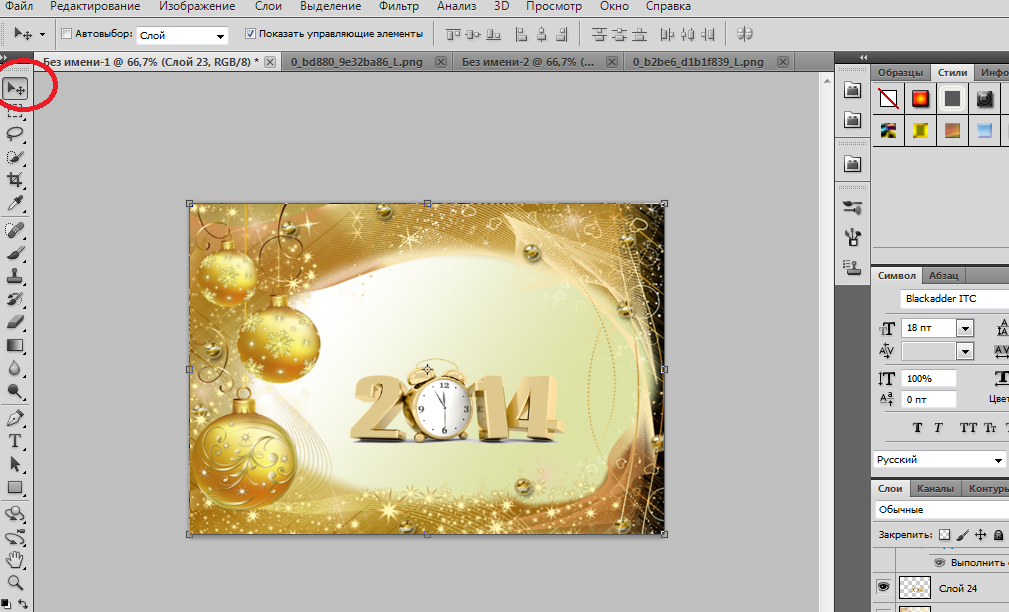Viewport: 1009px width, 612px height.
Task: Select the Pen tool
Action: pos(15,418)
